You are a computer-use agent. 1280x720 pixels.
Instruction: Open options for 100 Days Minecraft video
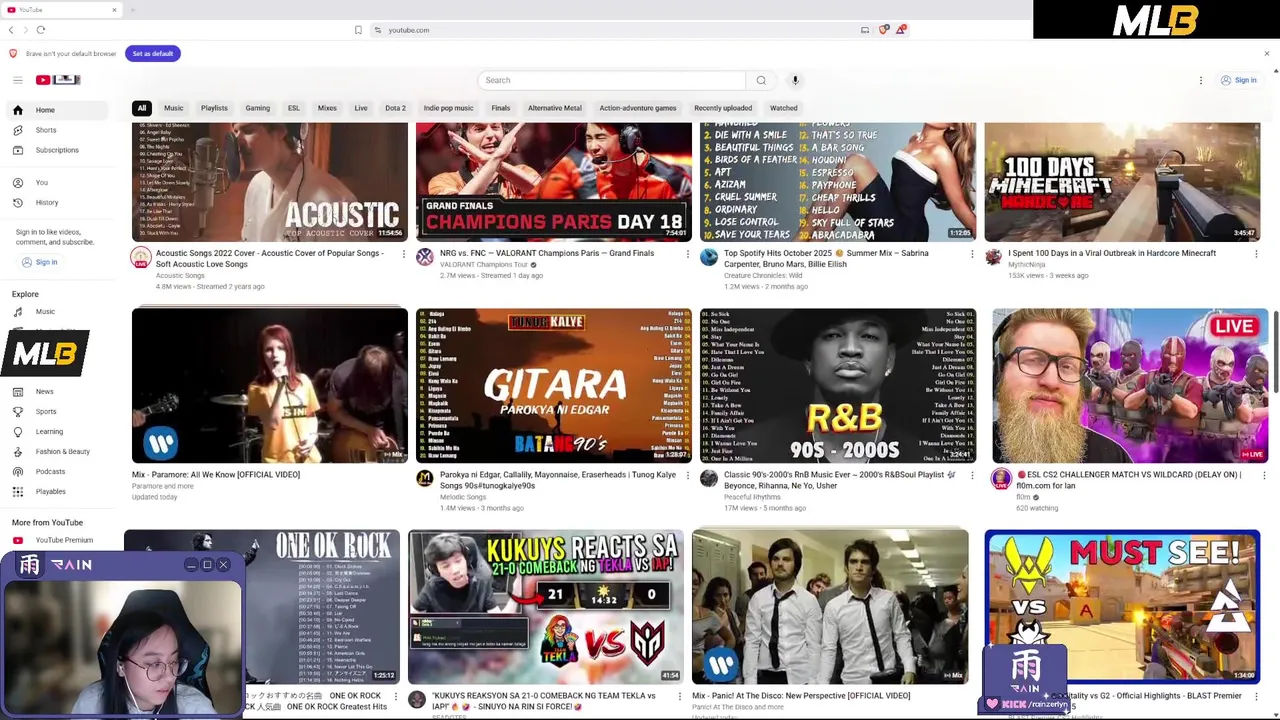point(1256,254)
